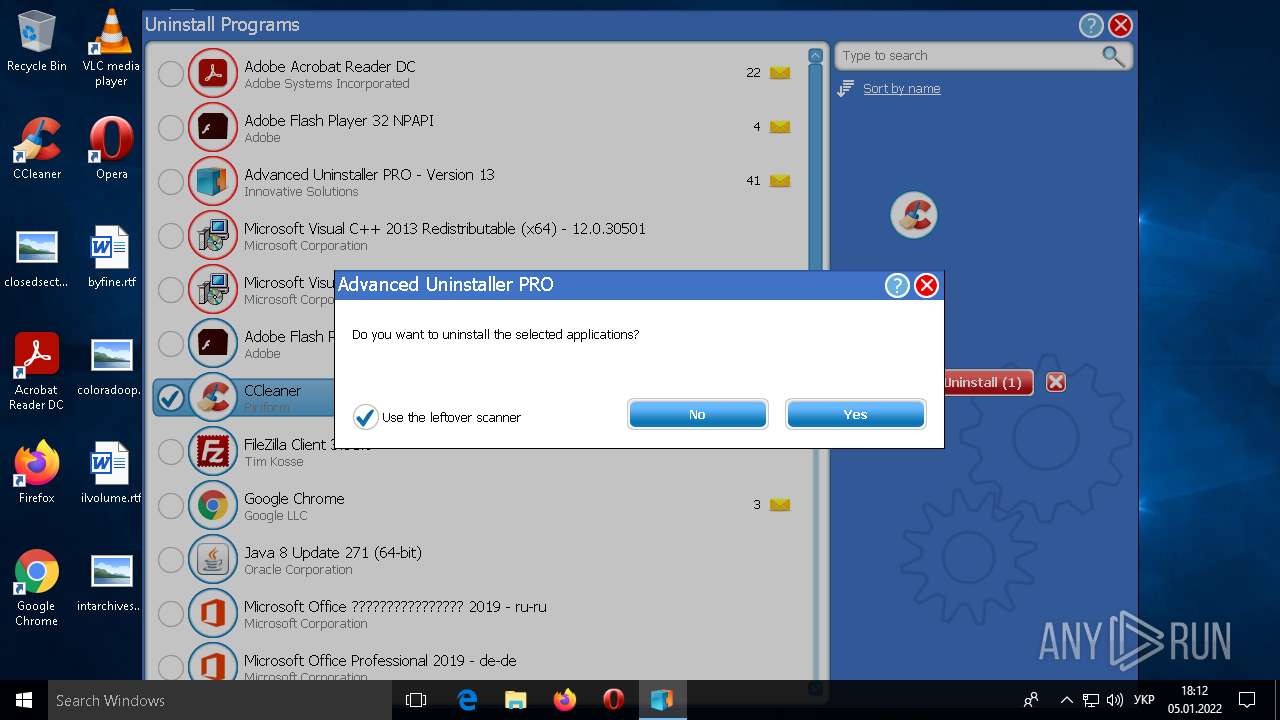Viewport: 1280px width, 720px height.
Task: Open the byfine.rtf desktop file
Action: click(x=111, y=257)
